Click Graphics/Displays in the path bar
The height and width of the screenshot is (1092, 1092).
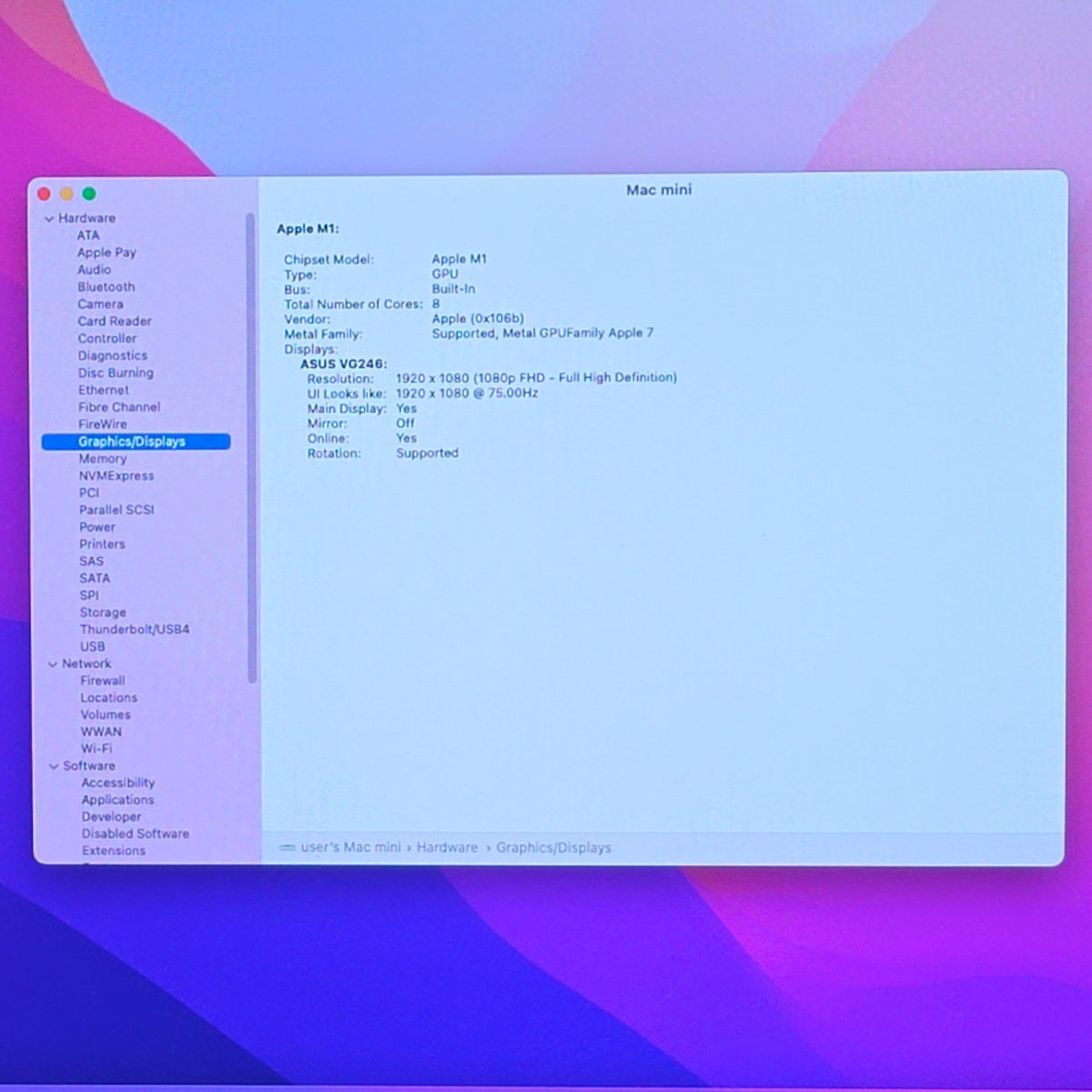click(x=553, y=848)
